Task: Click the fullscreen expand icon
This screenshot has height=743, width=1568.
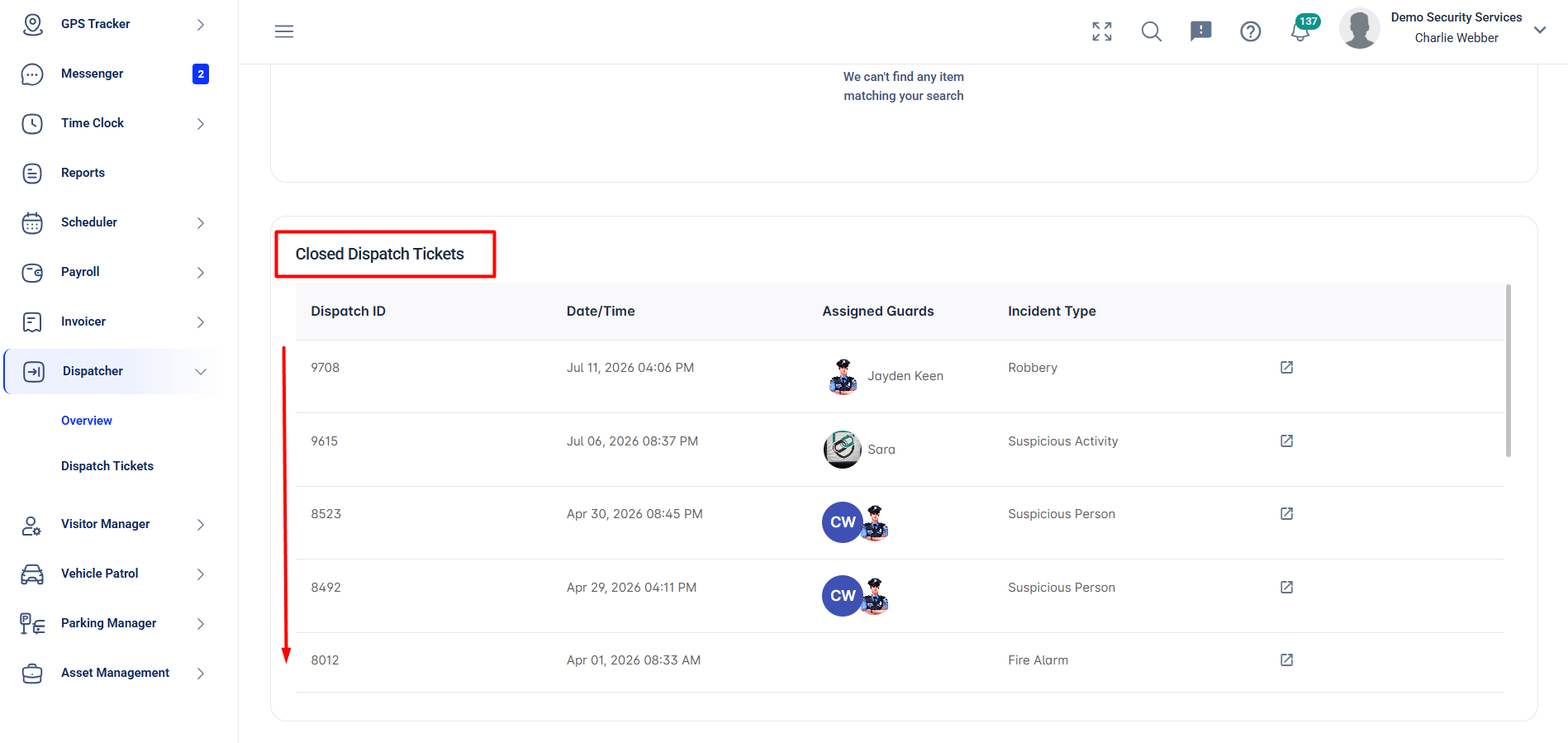Action: [1102, 31]
